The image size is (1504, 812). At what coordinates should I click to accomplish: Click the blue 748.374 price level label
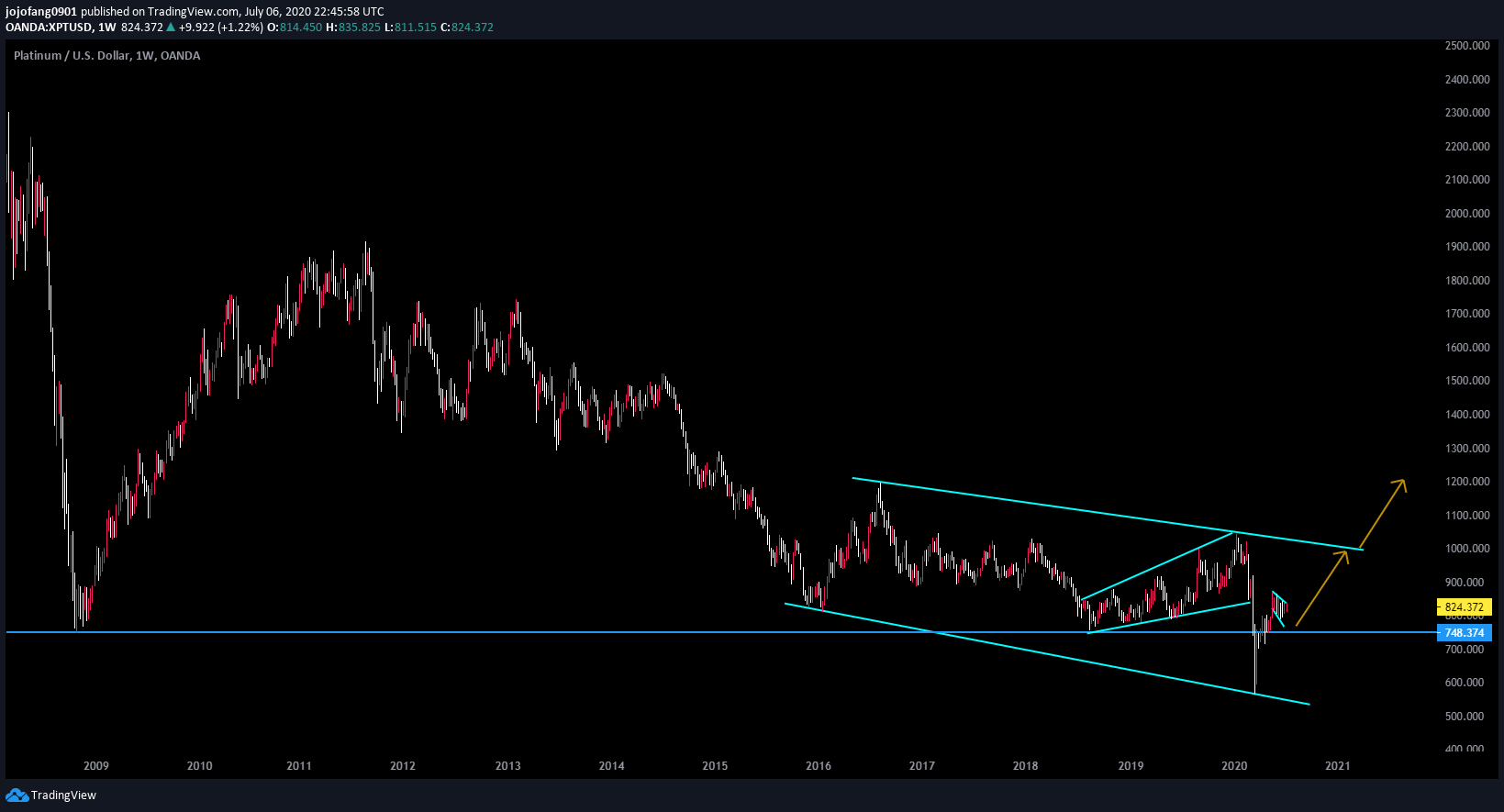(1464, 633)
